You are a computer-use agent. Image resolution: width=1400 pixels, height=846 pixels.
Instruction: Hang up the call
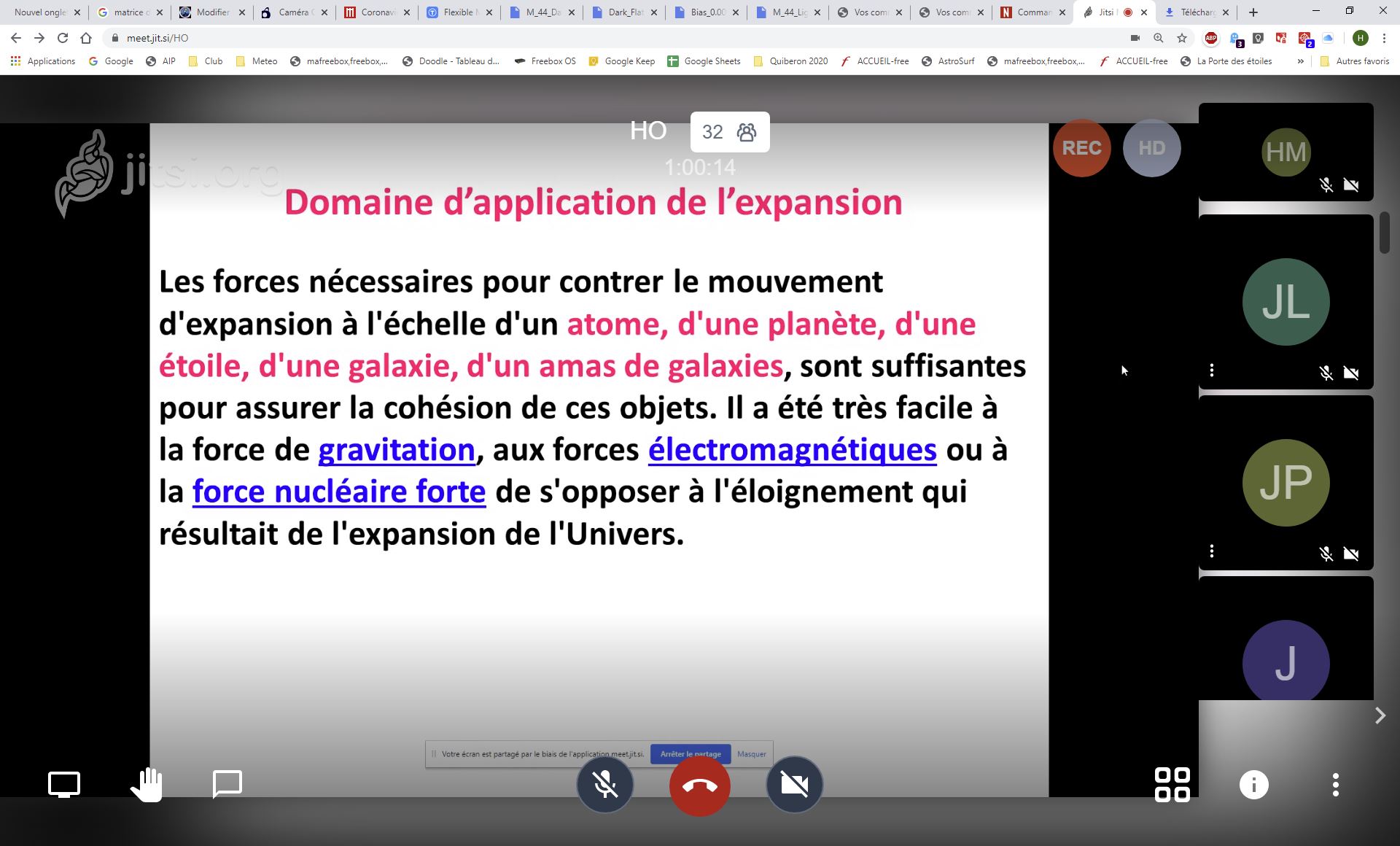point(700,785)
